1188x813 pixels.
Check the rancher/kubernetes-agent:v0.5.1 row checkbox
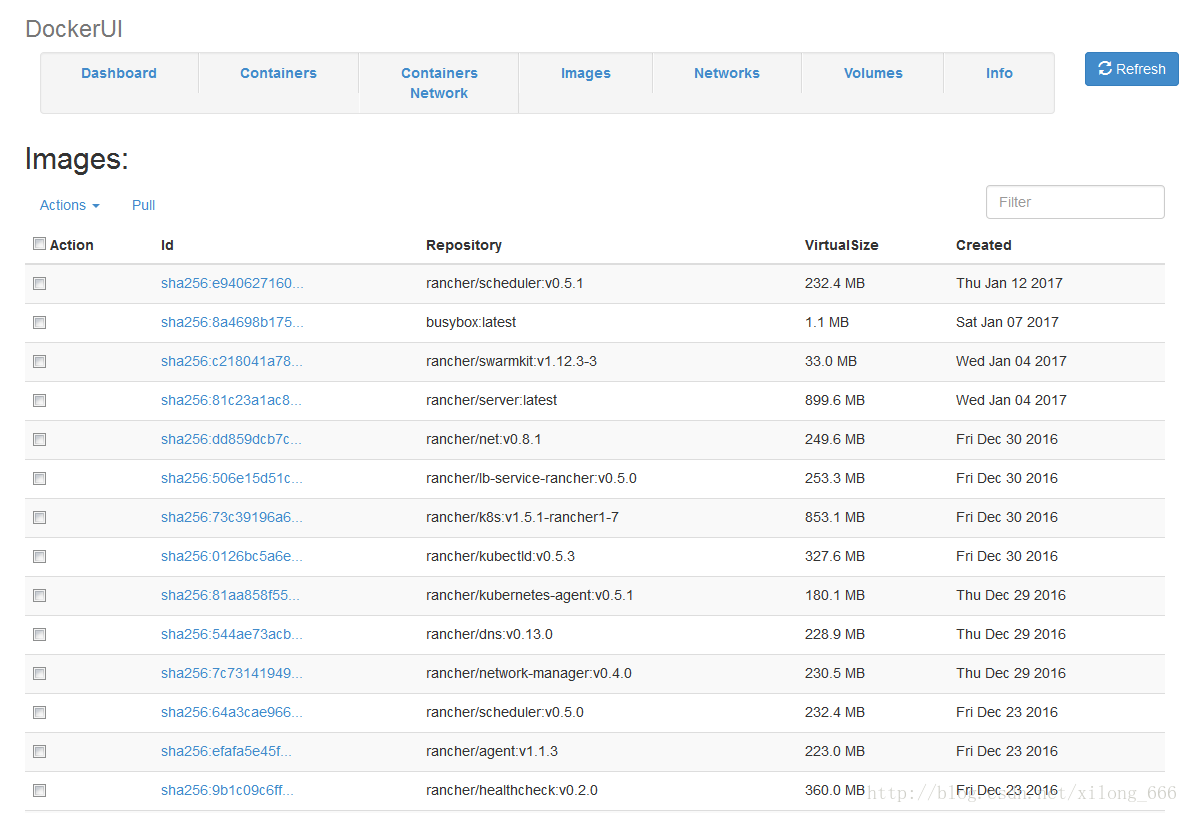pos(39,596)
